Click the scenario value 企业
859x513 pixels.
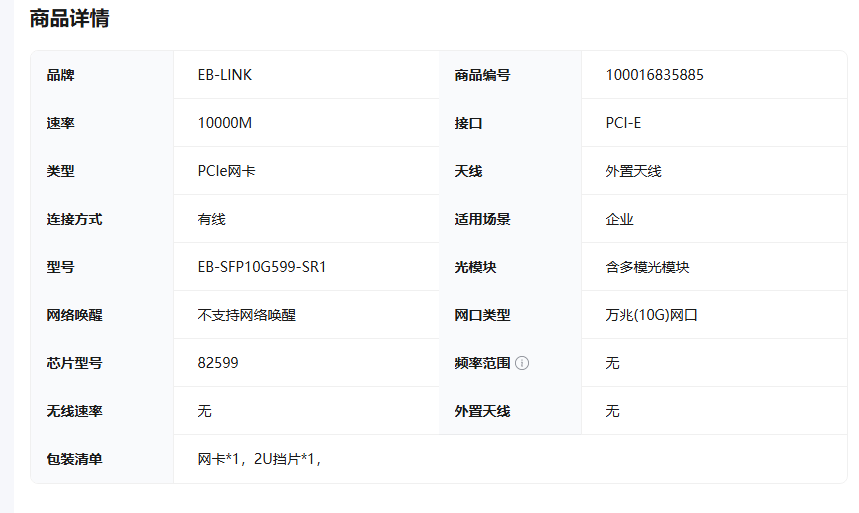(x=619, y=219)
